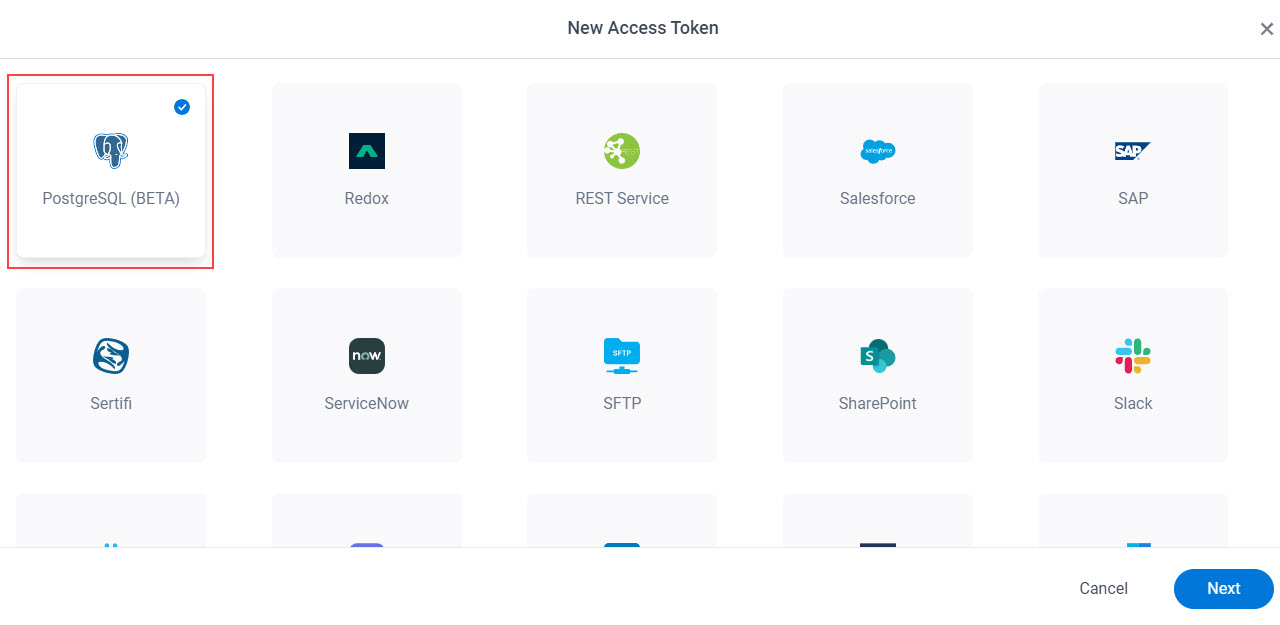Select the SFTP label
1280x625 pixels.
click(x=622, y=403)
